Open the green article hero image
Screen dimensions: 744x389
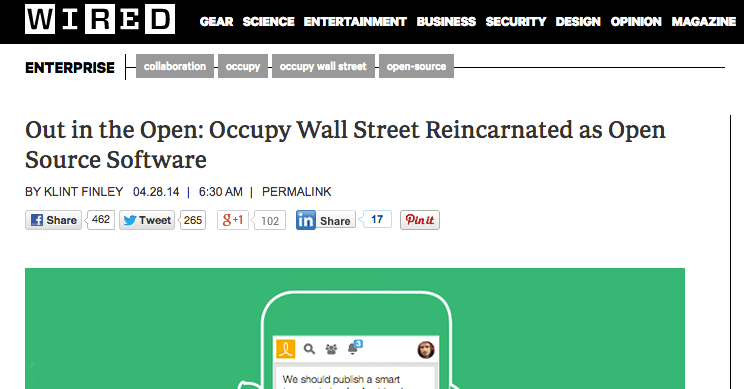pyautogui.click(x=355, y=328)
